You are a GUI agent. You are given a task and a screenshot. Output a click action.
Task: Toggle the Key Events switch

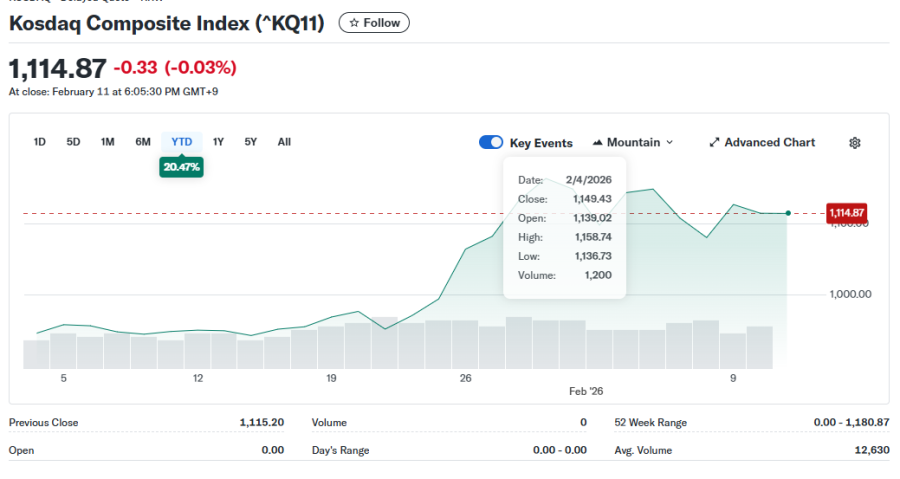(x=491, y=143)
